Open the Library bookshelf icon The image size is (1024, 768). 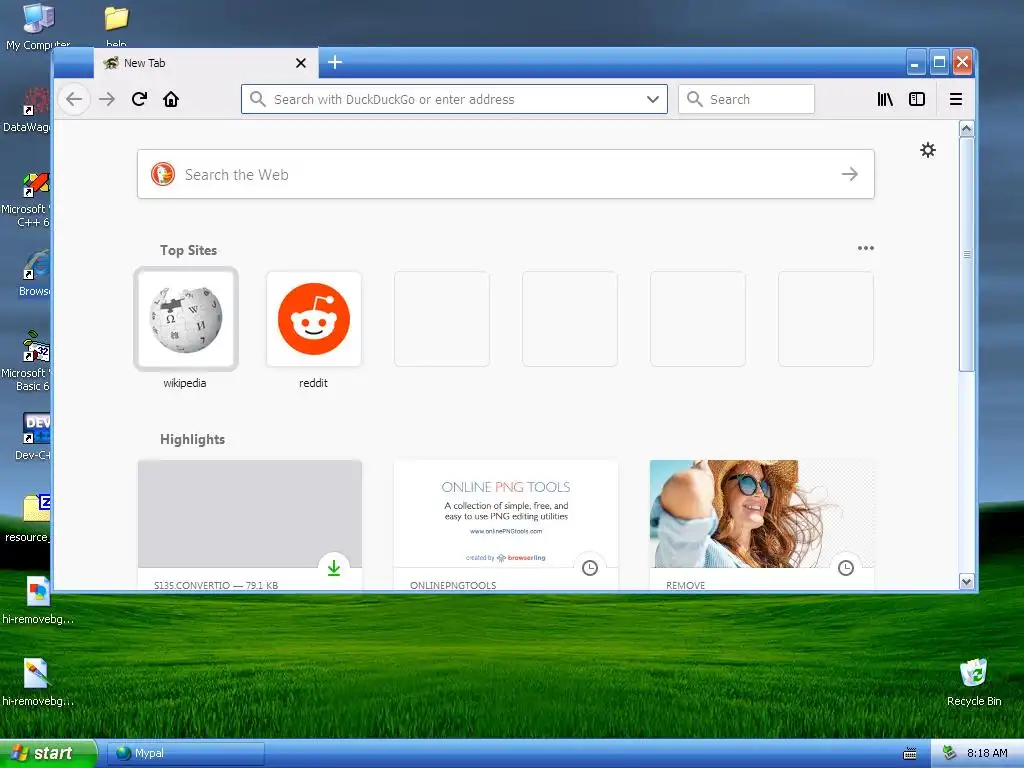(885, 99)
